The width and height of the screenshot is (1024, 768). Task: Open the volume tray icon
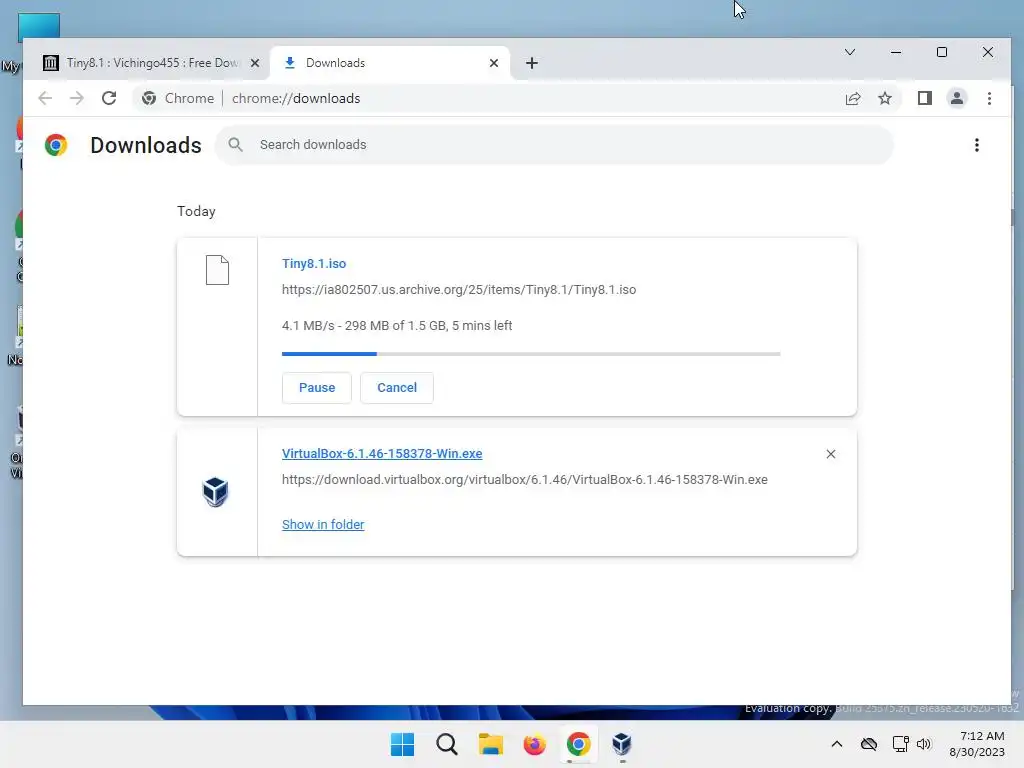click(923, 744)
